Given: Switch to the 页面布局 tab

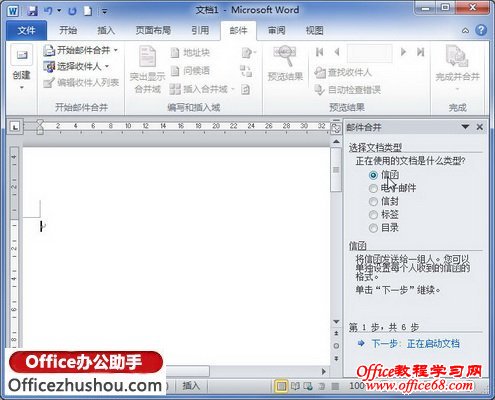Looking at the screenshot, I should pyautogui.click(x=153, y=31).
